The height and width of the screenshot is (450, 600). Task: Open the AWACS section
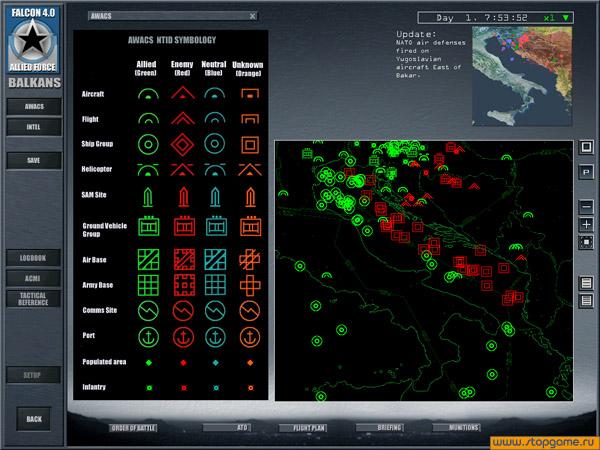click(x=33, y=106)
